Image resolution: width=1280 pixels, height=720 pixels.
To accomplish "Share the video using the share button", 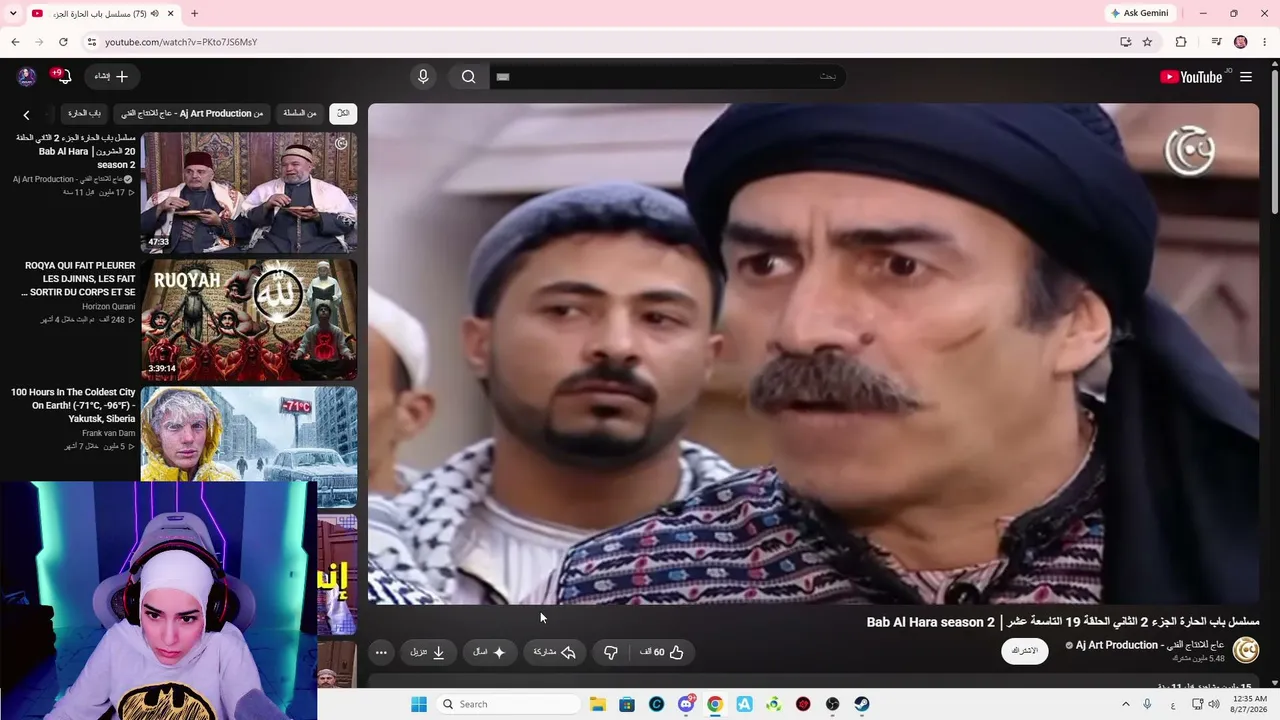I will 555,652.
